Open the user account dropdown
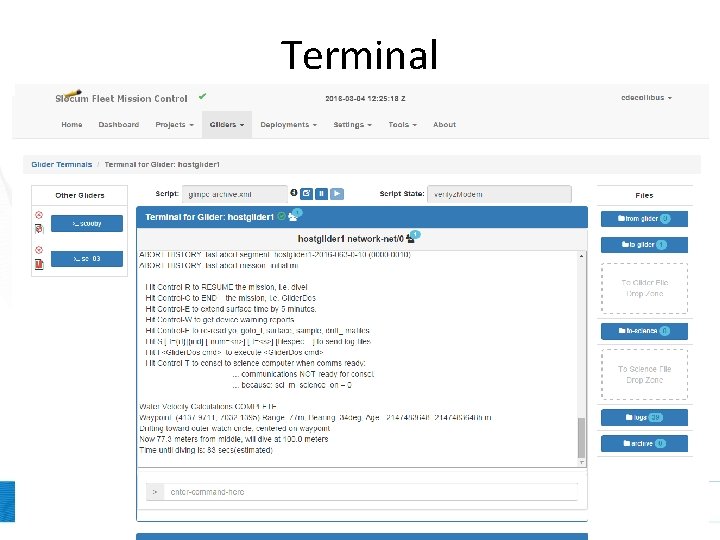 point(647,98)
